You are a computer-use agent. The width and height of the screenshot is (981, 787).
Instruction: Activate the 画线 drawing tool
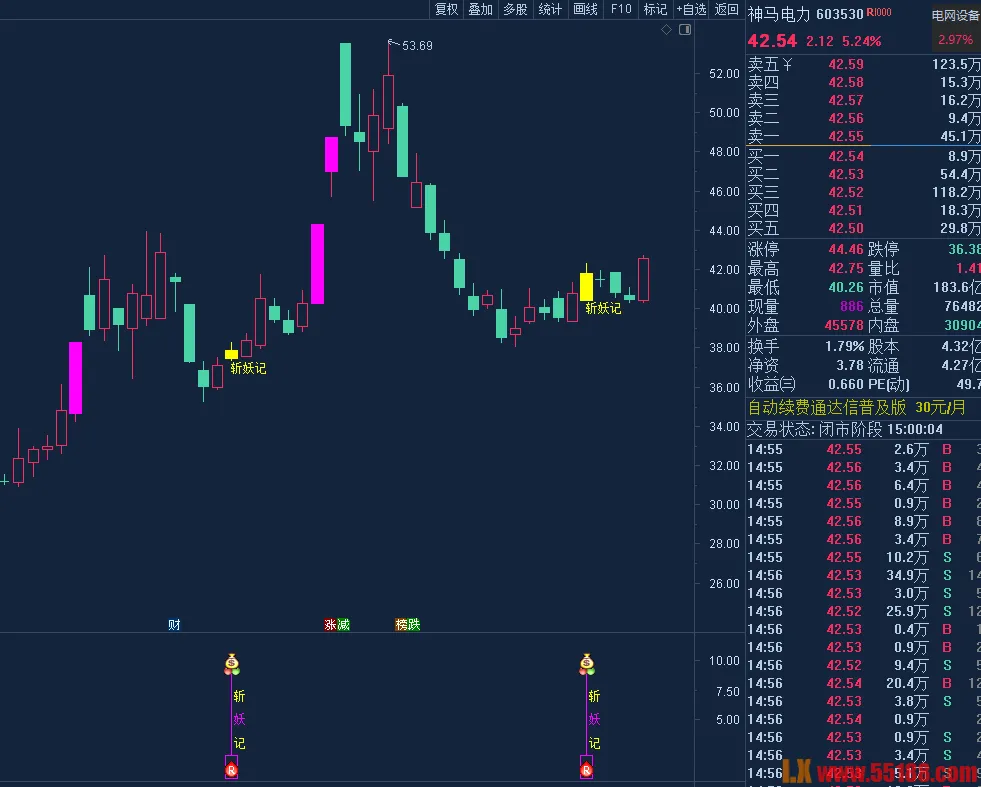[x=585, y=9]
